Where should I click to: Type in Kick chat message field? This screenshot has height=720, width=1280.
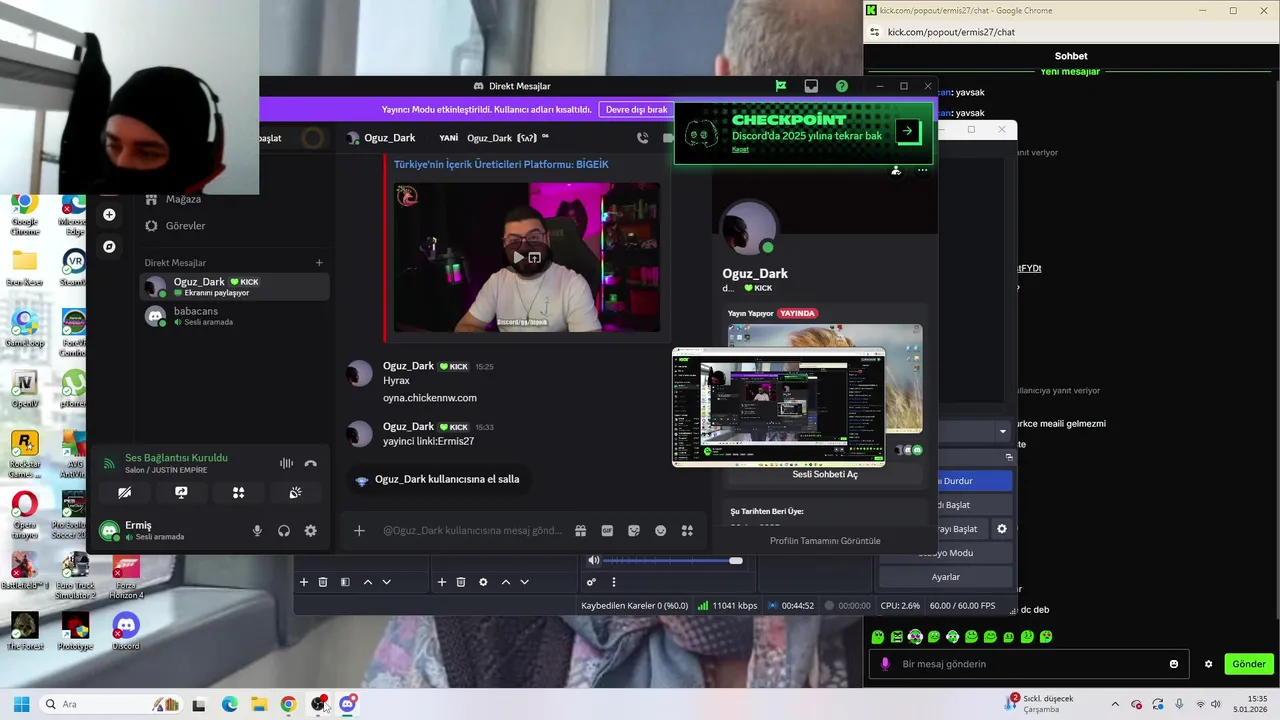1028,664
